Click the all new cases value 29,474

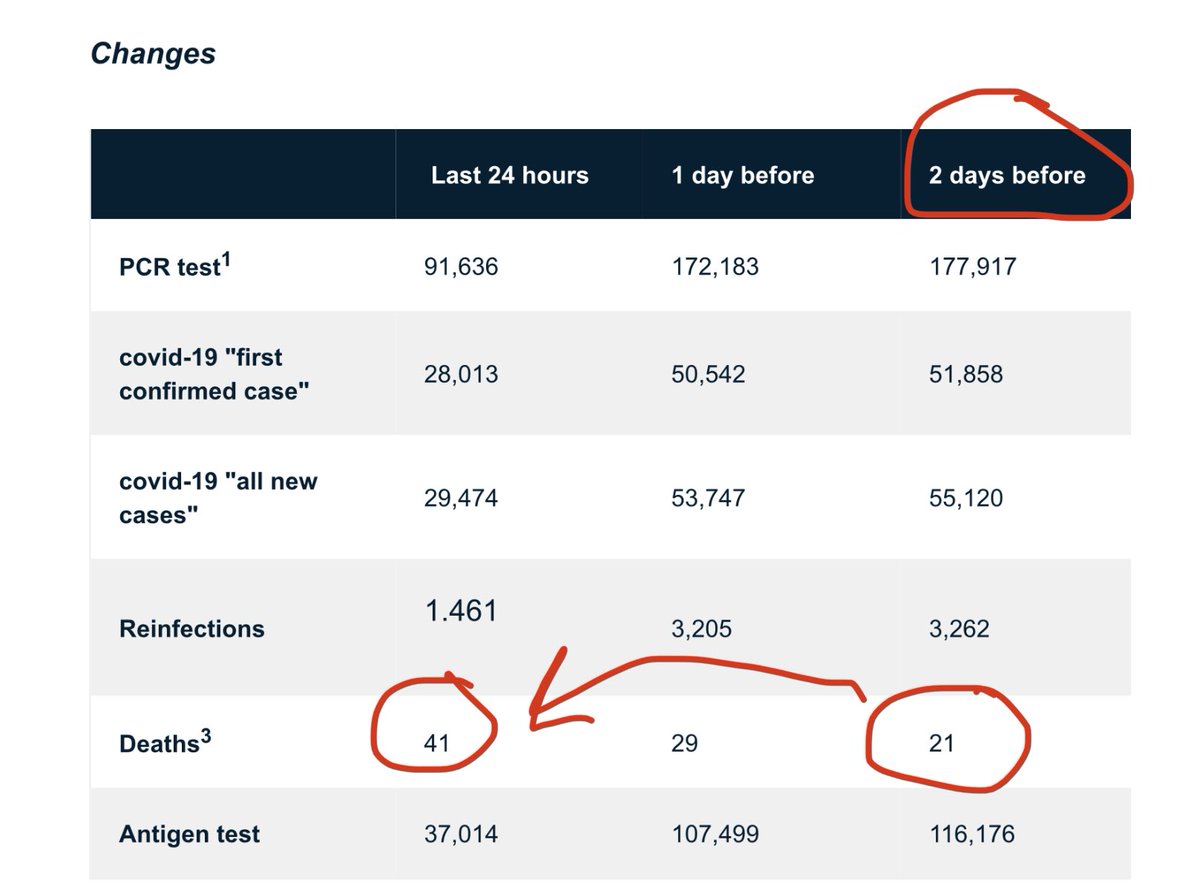(x=461, y=497)
